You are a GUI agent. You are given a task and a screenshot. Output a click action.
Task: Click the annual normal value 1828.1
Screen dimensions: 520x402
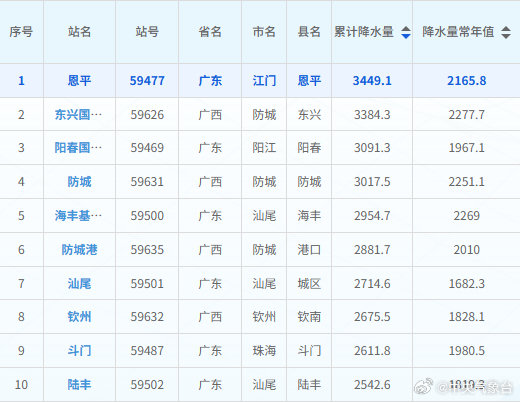(x=467, y=317)
